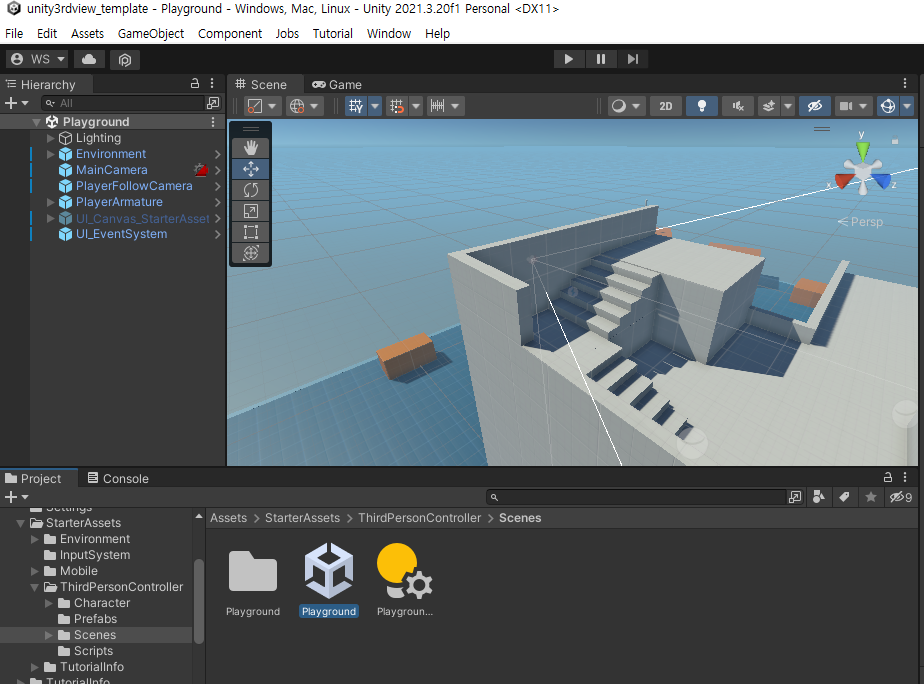The image size is (924, 684).
Task: Collapse the Playground scene in Hierarchy
Action: [x=37, y=122]
